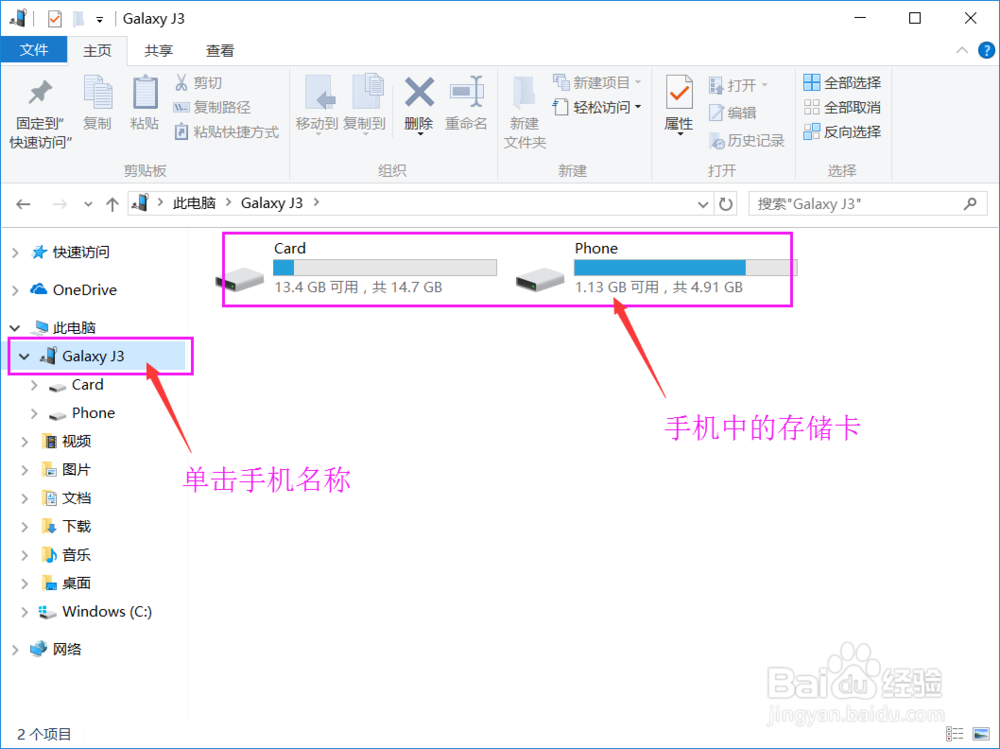The width and height of the screenshot is (1000, 749).
Task: Collapse the Galaxy J3 tree node
Action: click(x=22, y=356)
